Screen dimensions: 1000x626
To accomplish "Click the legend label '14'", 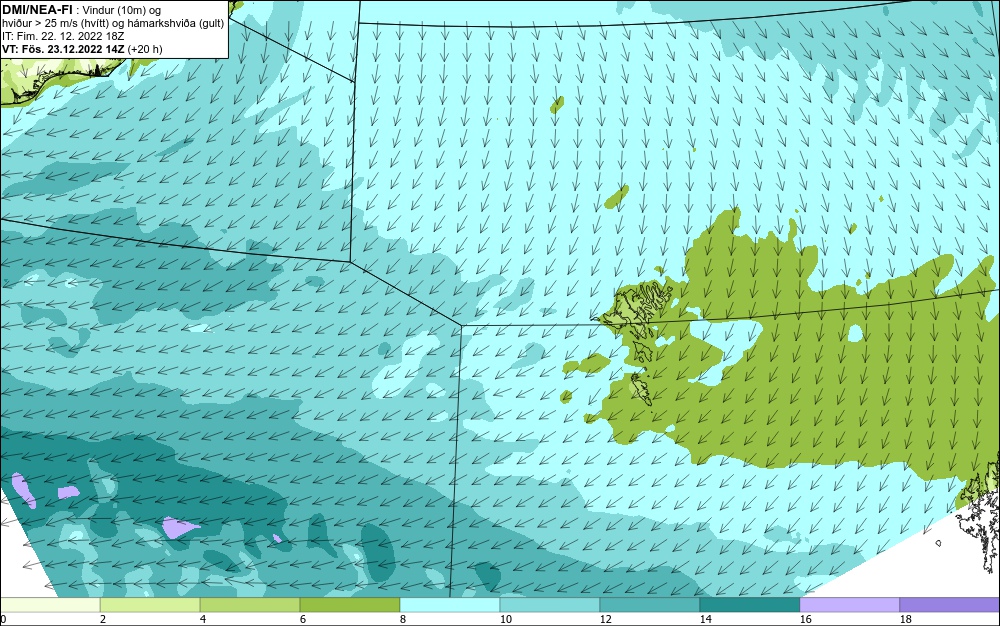I will click(x=705, y=619).
